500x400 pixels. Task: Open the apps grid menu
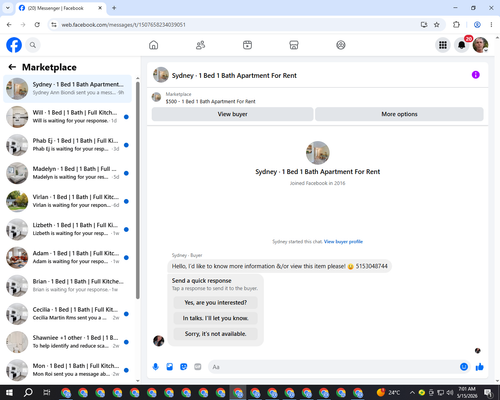coord(443,45)
